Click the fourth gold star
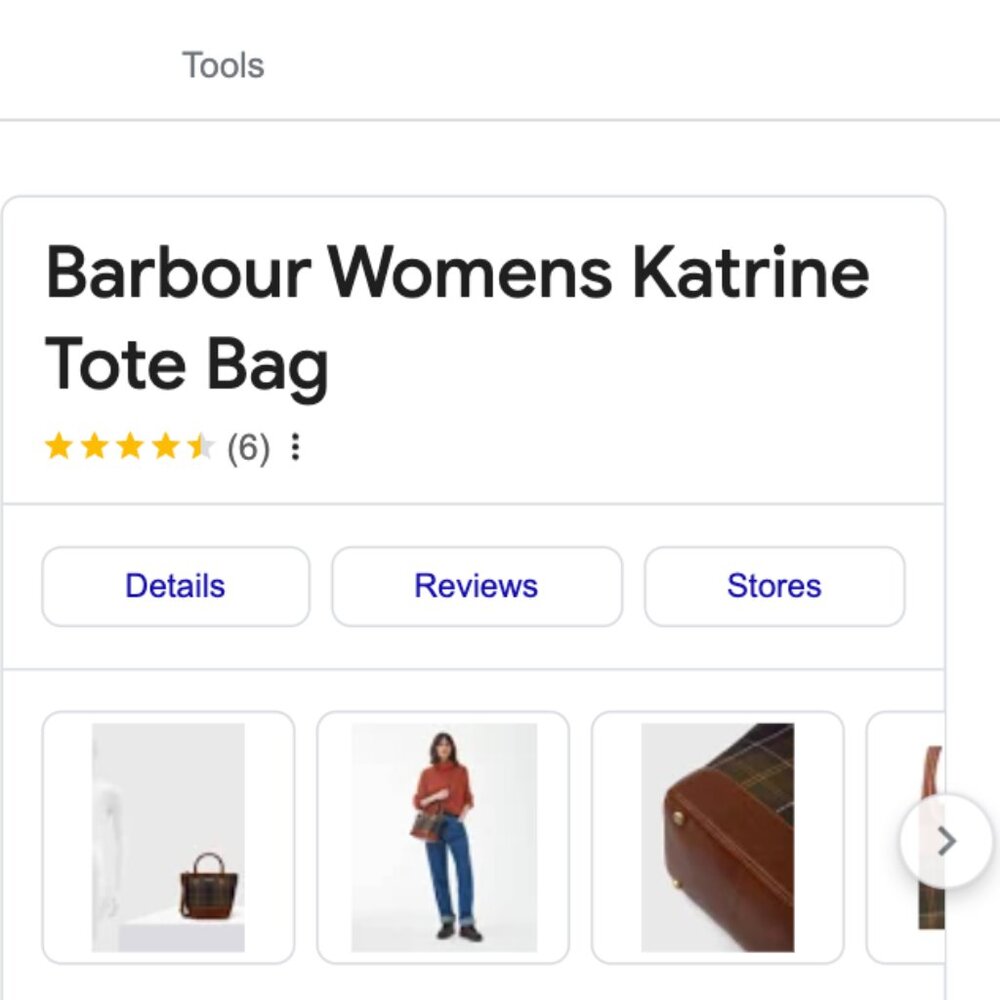 pos(166,446)
